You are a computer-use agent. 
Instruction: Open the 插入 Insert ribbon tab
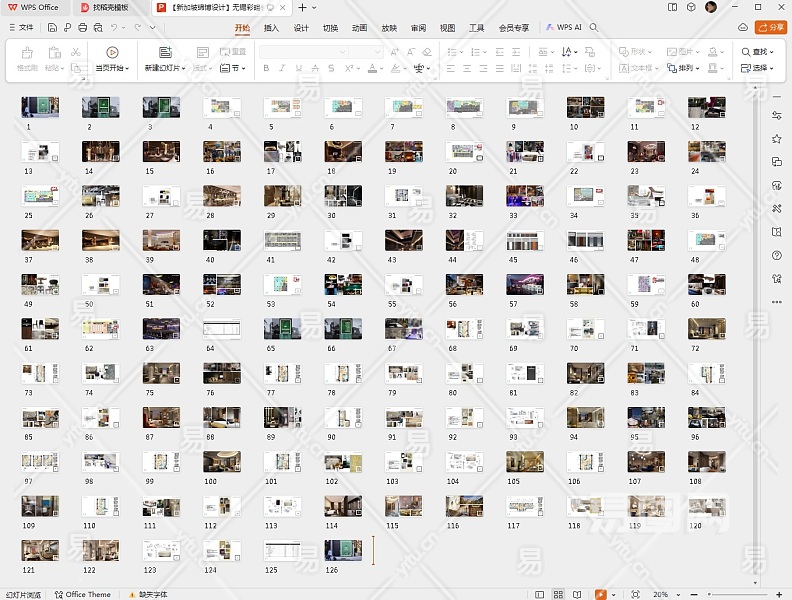271,28
